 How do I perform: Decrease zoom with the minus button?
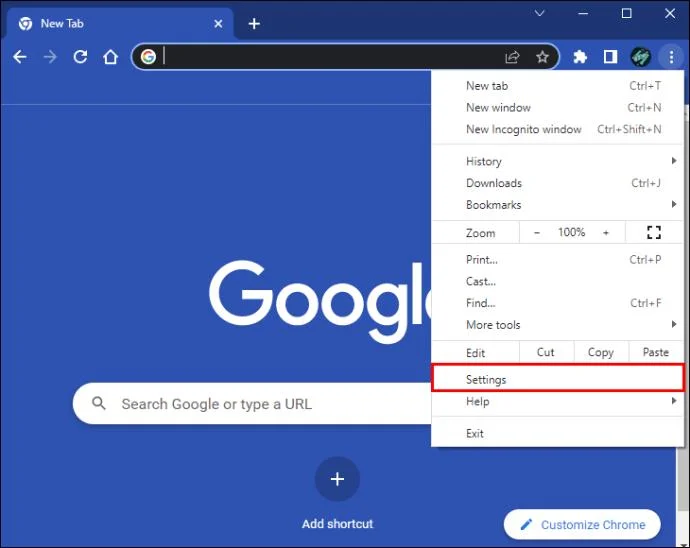(537, 232)
